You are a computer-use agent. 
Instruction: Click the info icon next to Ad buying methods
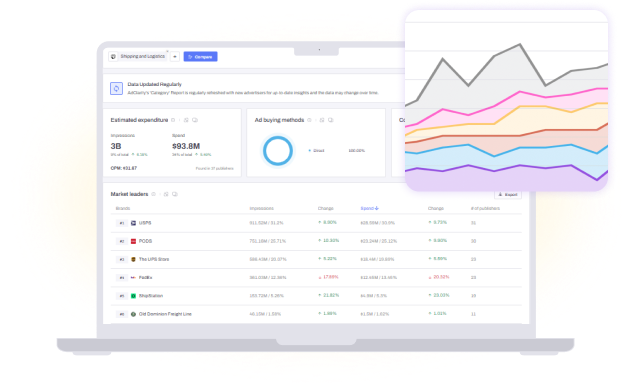coord(309,120)
